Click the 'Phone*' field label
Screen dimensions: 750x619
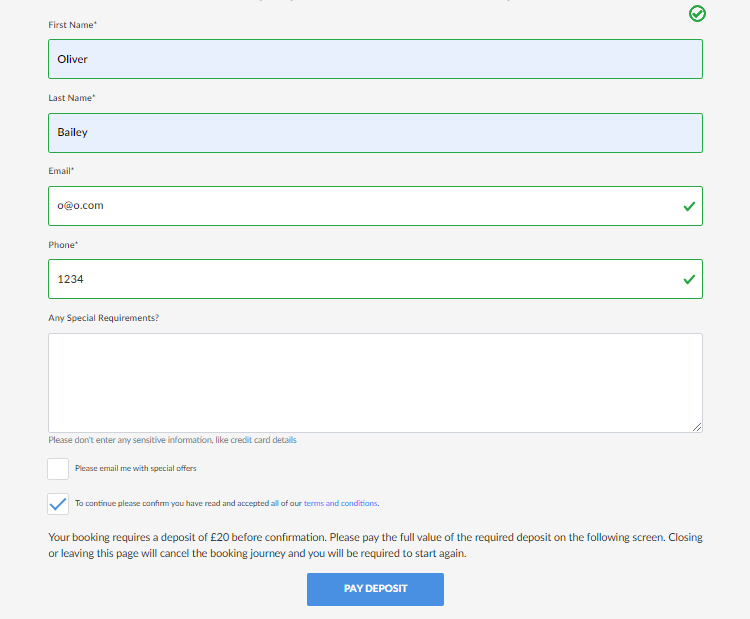(63, 245)
